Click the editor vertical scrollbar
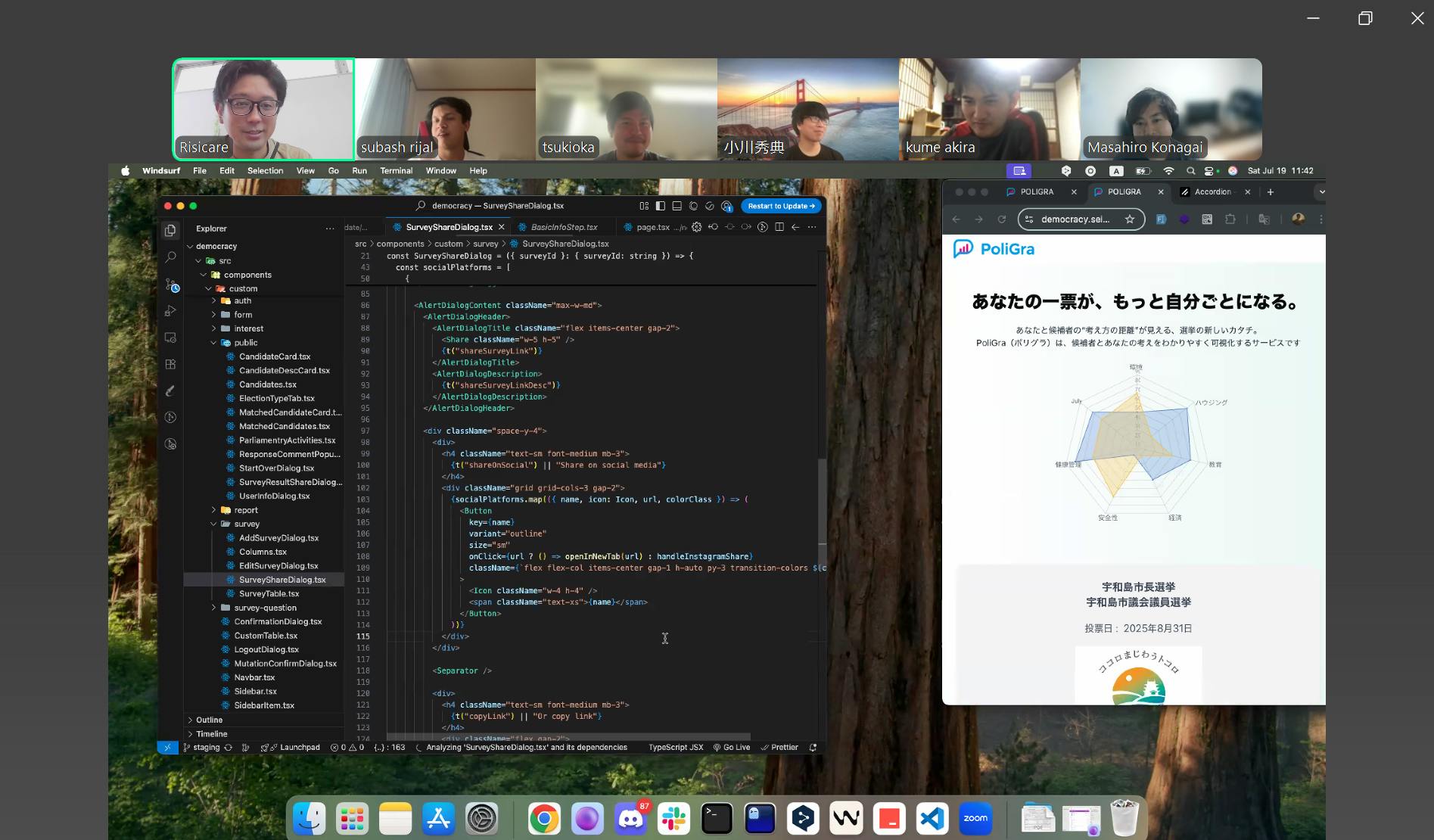The image size is (1434, 840). pyautogui.click(x=822, y=499)
